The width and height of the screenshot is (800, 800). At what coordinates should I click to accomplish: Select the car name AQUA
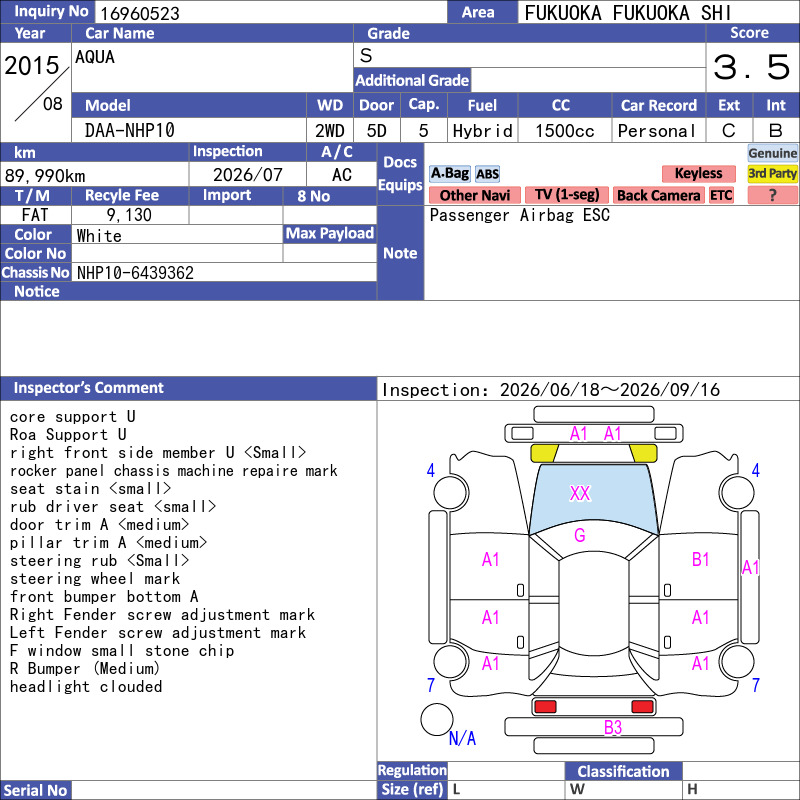(x=95, y=57)
